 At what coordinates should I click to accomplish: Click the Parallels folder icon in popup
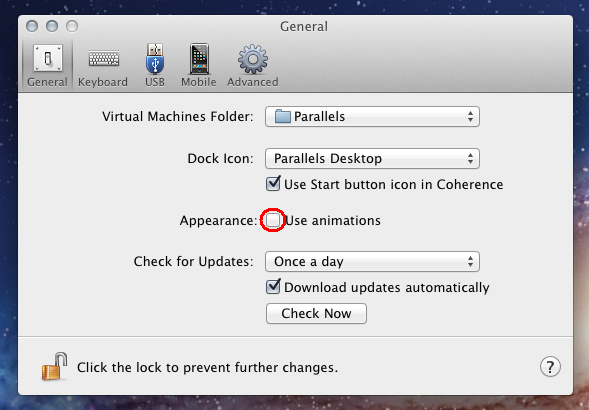click(282, 116)
